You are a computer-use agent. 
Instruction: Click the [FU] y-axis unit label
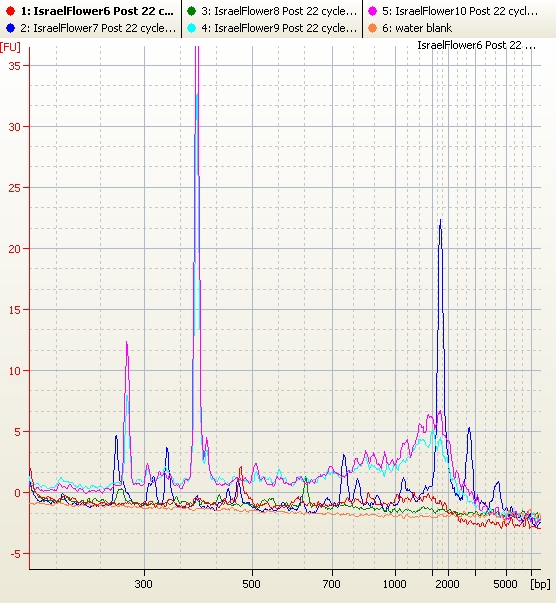pyautogui.click(x=10, y=47)
